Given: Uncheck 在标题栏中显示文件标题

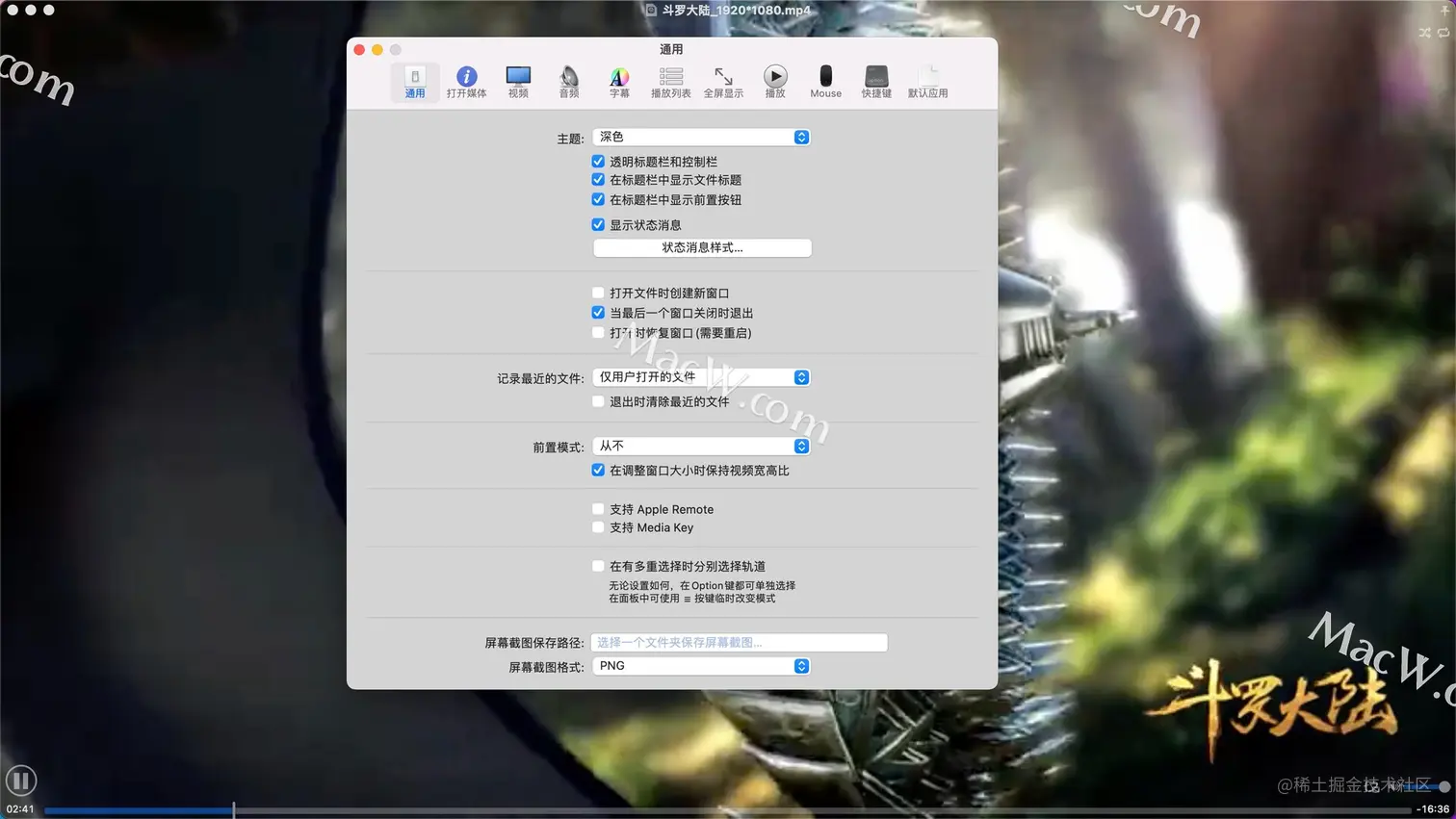Looking at the screenshot, I should coord(598,180).
